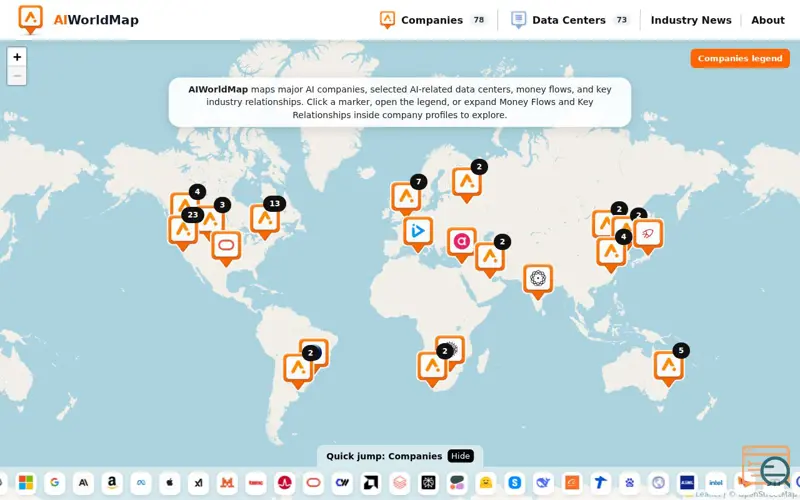Image resolution: width=800 pixels, height=500 pixels.
Task: Jump to Apple in the quick jump bar
Action: (170, 482)
